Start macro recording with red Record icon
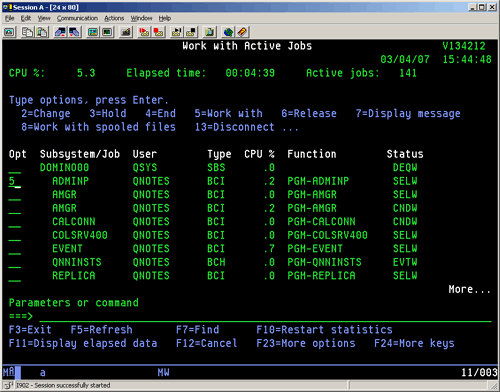 pos(144,32)
